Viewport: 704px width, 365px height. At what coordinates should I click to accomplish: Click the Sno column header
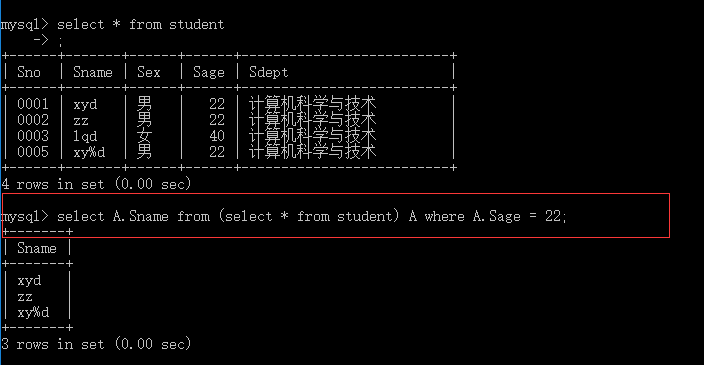[29, 72]
